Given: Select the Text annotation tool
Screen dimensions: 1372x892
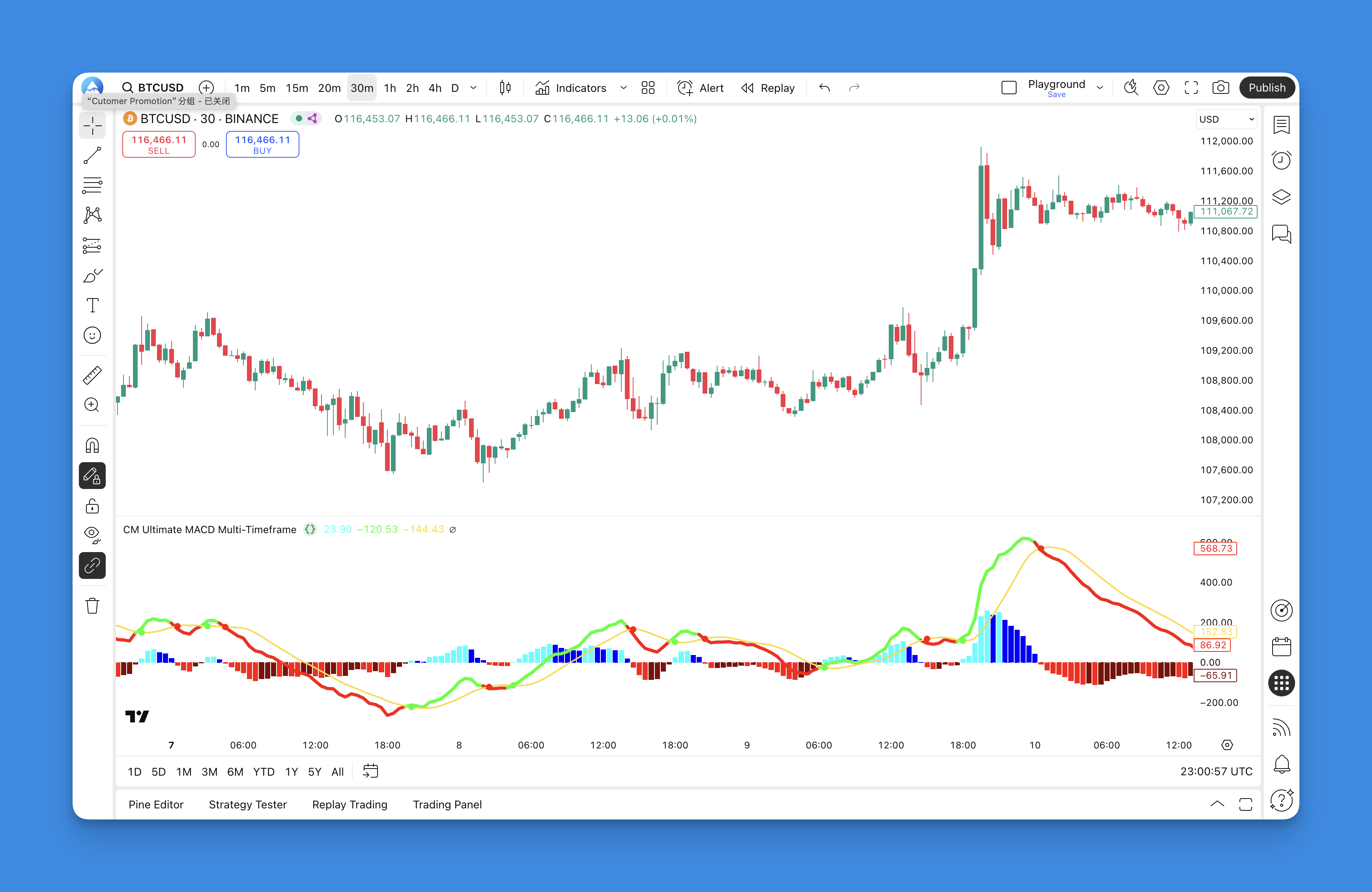Looking at the screenshot, I should [92, 305].
